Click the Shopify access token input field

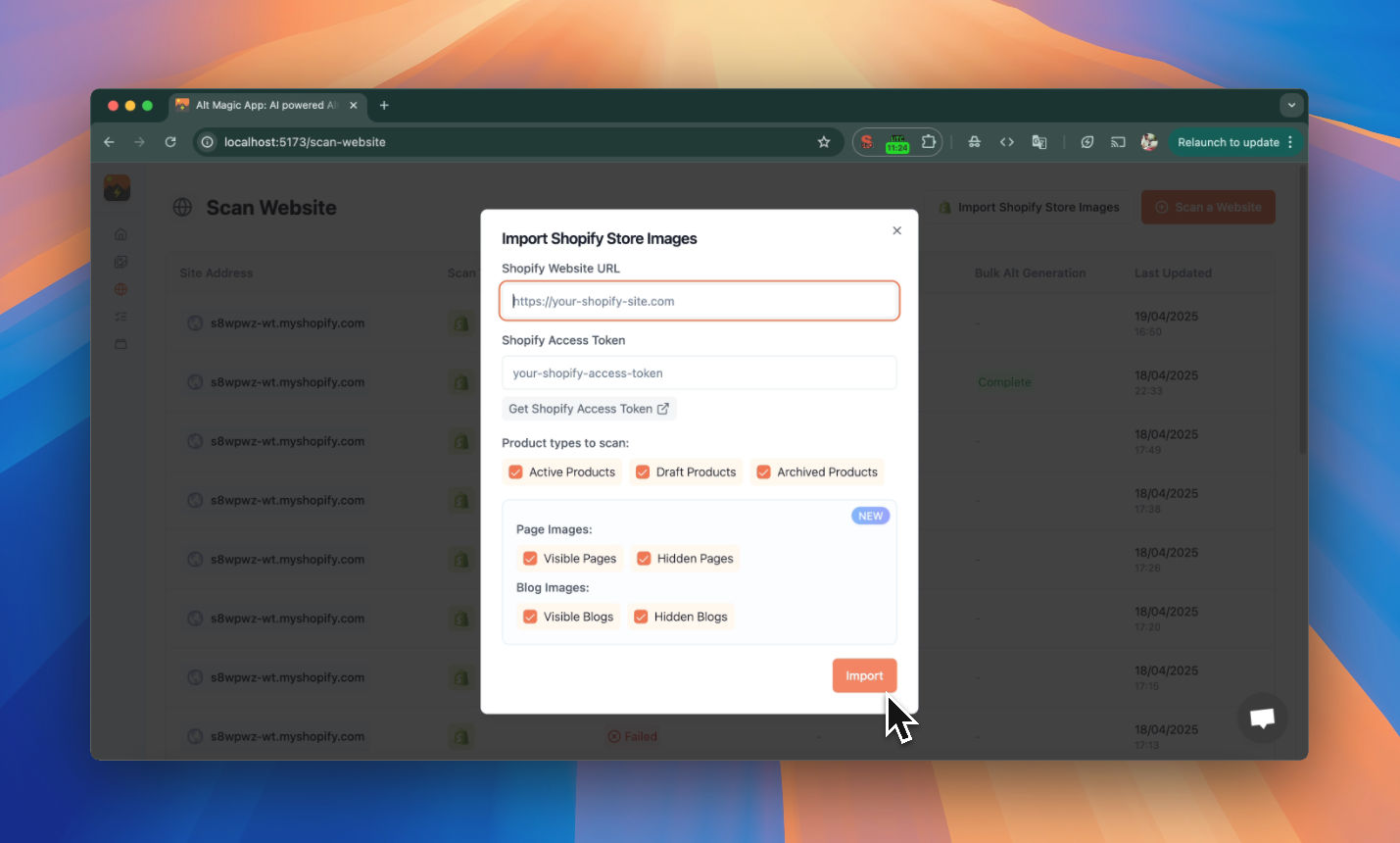pyautogui.click(x=700, y=373)
